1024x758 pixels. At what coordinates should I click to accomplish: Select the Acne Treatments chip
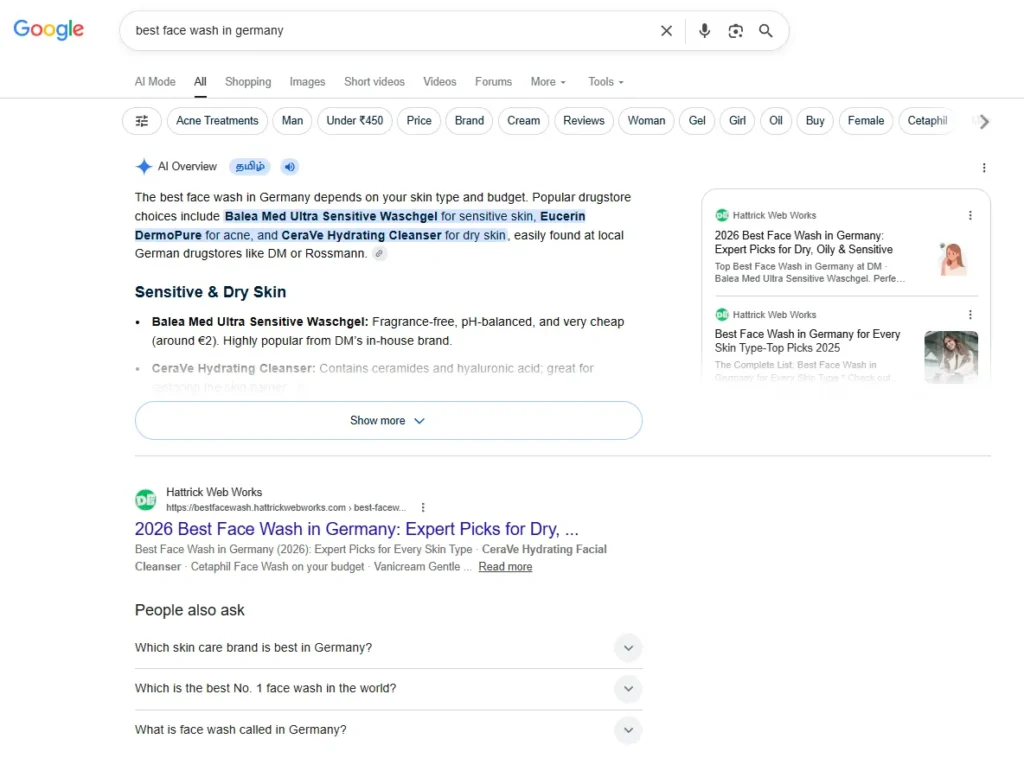pos(217,121)
